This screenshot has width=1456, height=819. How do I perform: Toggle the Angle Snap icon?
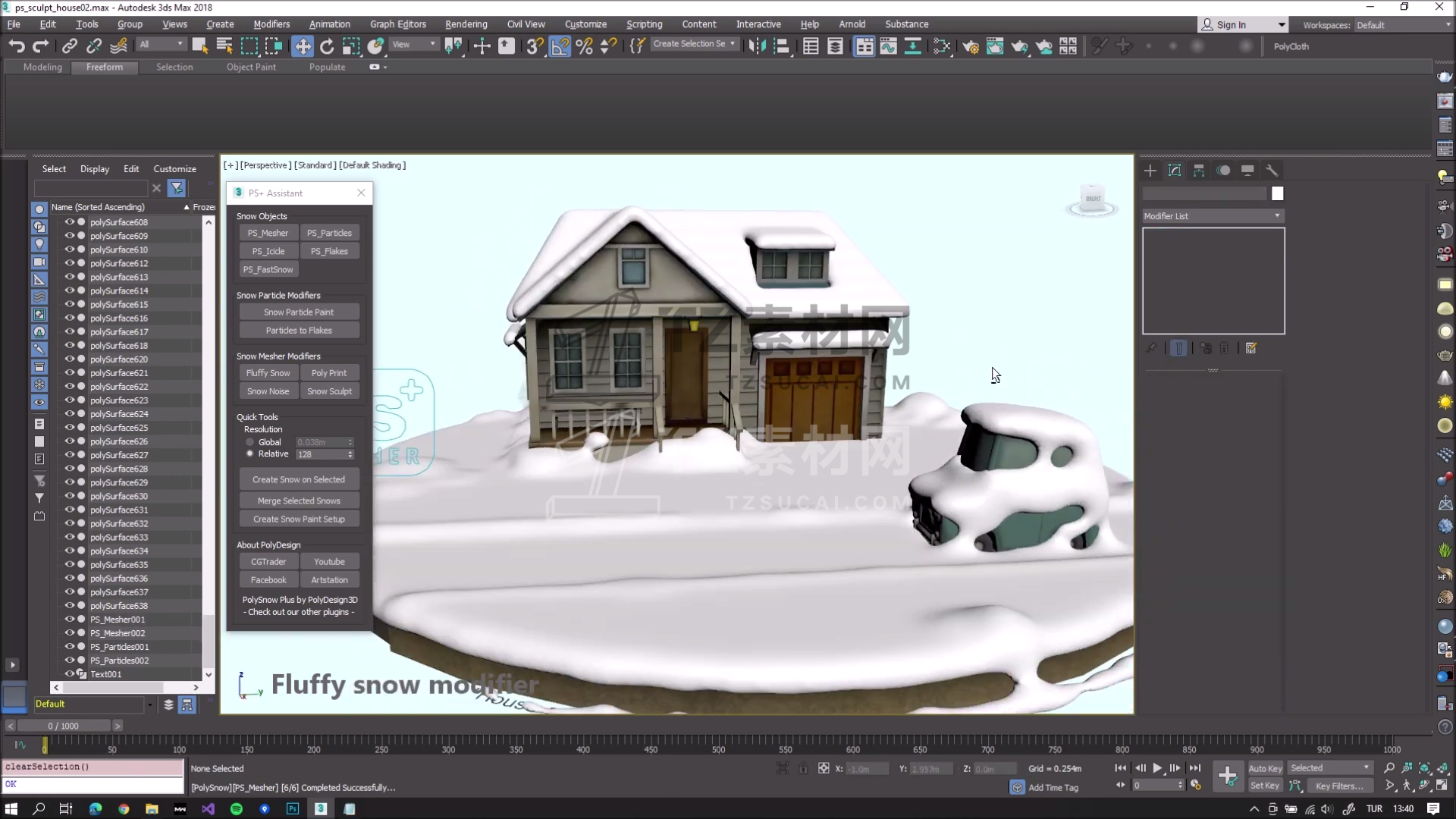560,46
